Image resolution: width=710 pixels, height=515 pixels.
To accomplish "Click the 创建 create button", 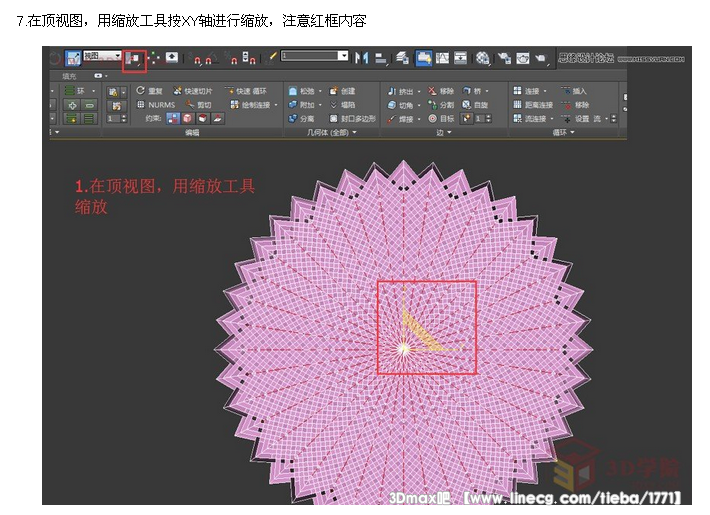I will 342,91.
